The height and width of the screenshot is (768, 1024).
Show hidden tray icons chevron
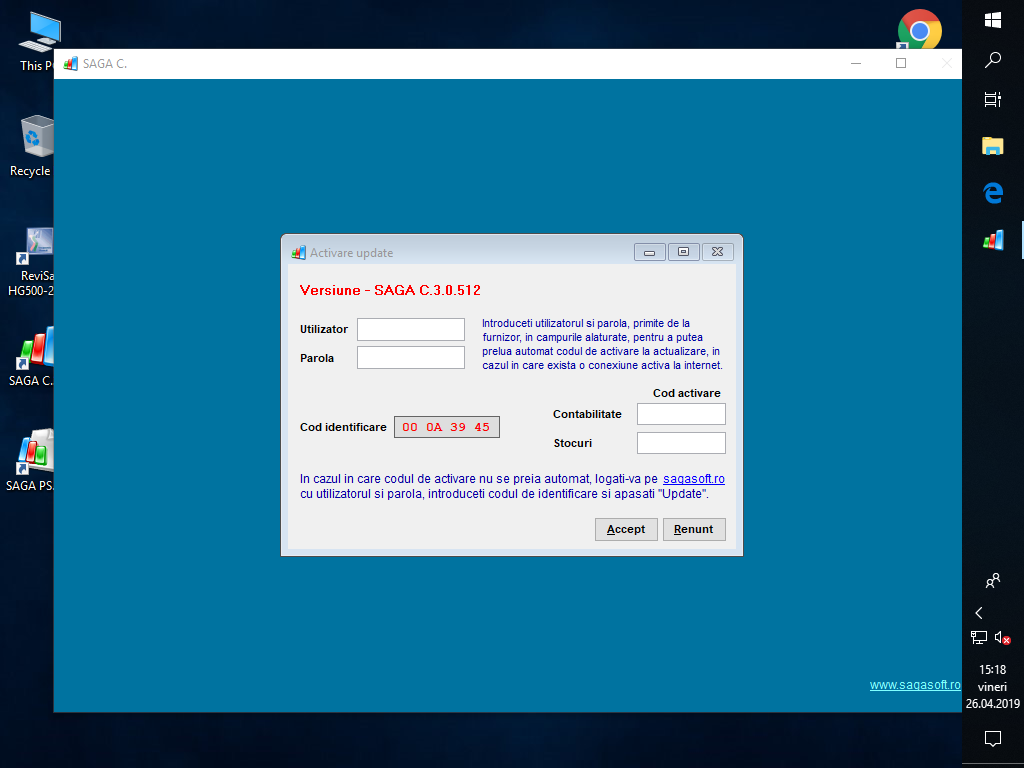tap(979, 613)
